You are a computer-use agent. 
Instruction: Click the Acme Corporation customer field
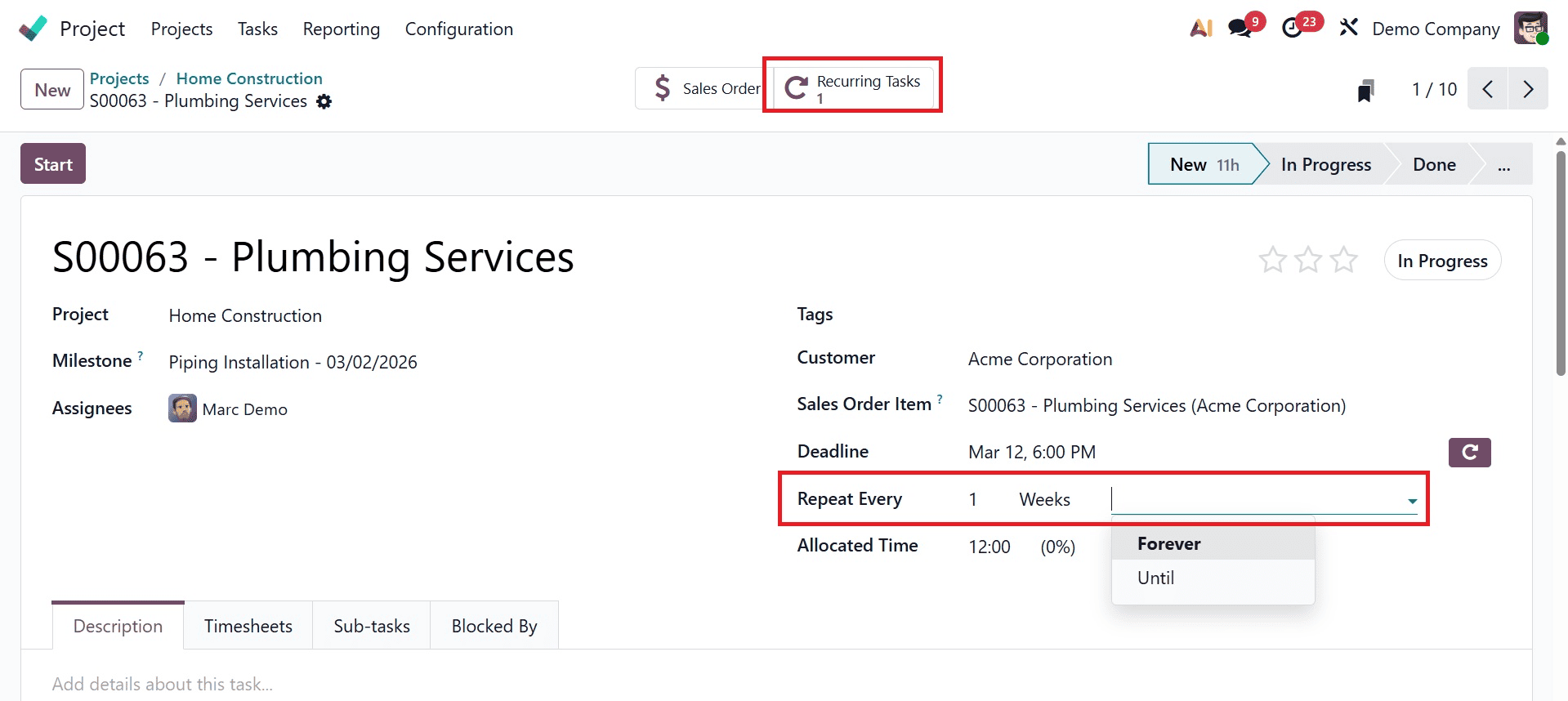(1040, 359)
